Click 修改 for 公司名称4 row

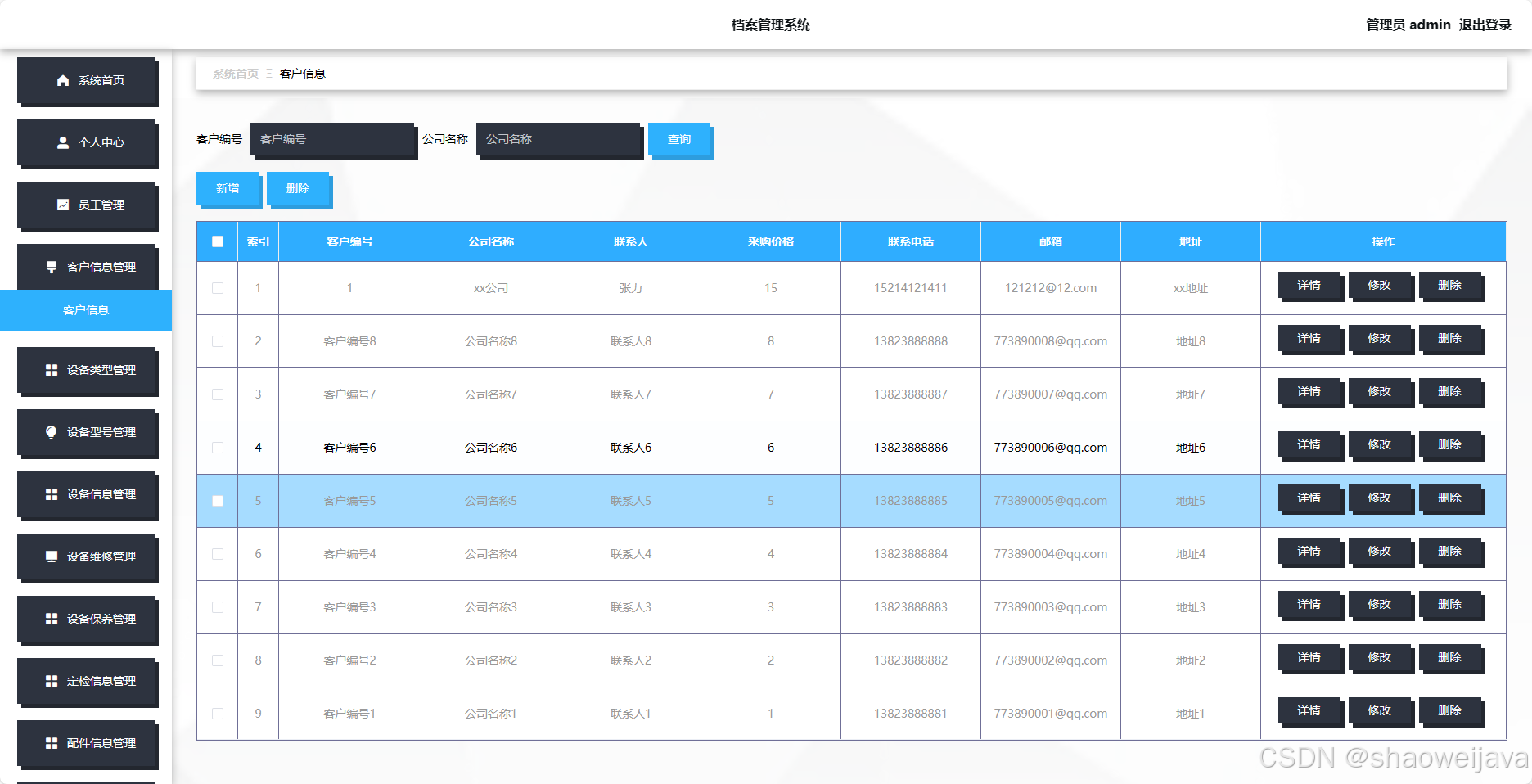tap(1381, 552)
